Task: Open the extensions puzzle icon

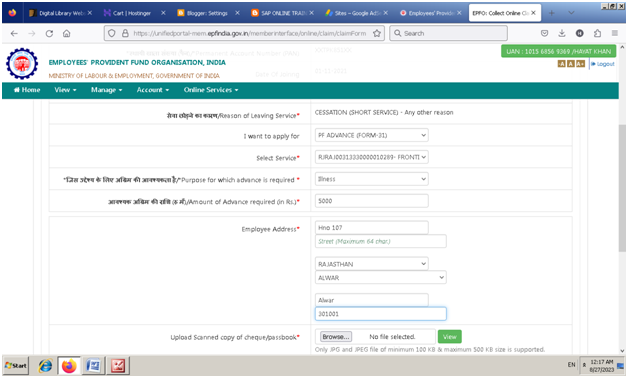Action: point(597,33)
